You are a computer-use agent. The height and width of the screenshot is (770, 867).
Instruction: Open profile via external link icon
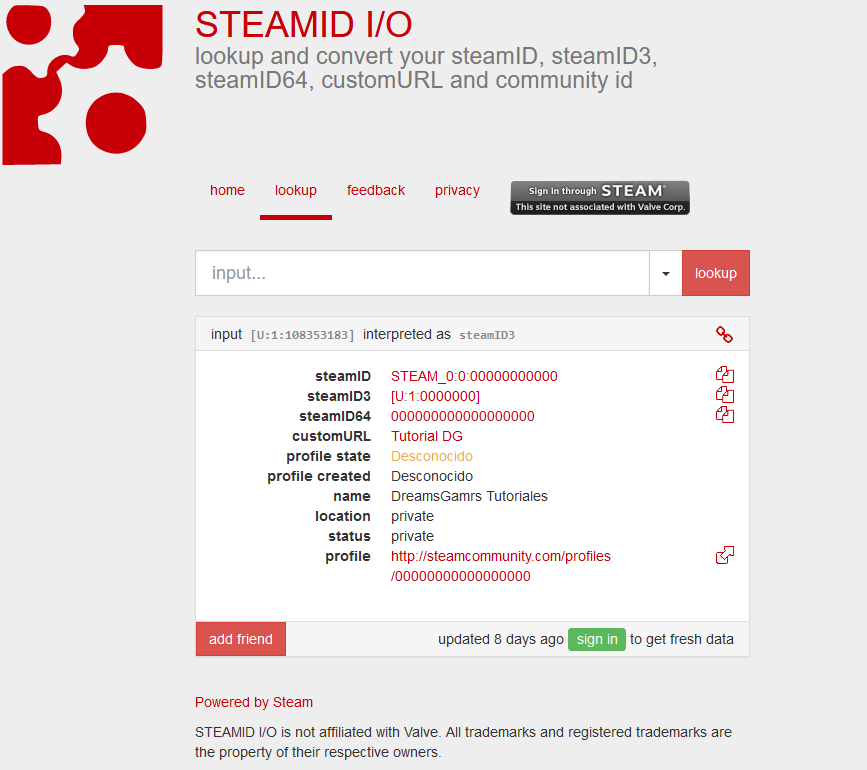pyautogui.click(x=724, y=555)
